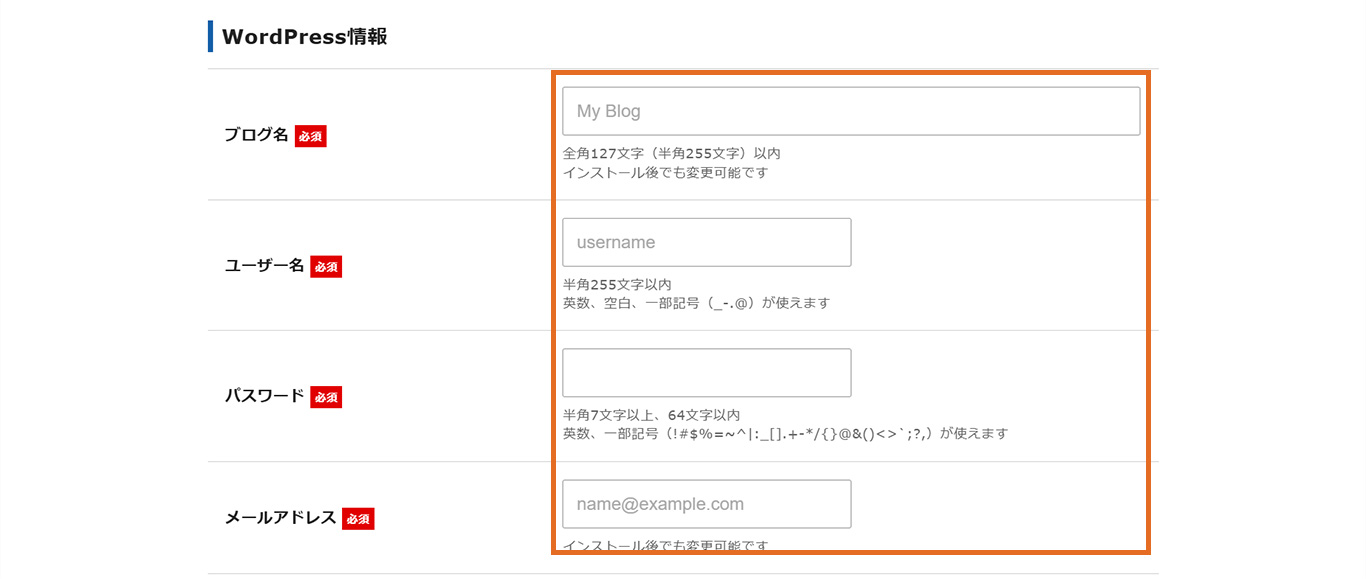Click the WordPress情報 section heading
This screenshot has height=579, width=1366.
click(304, 37)
